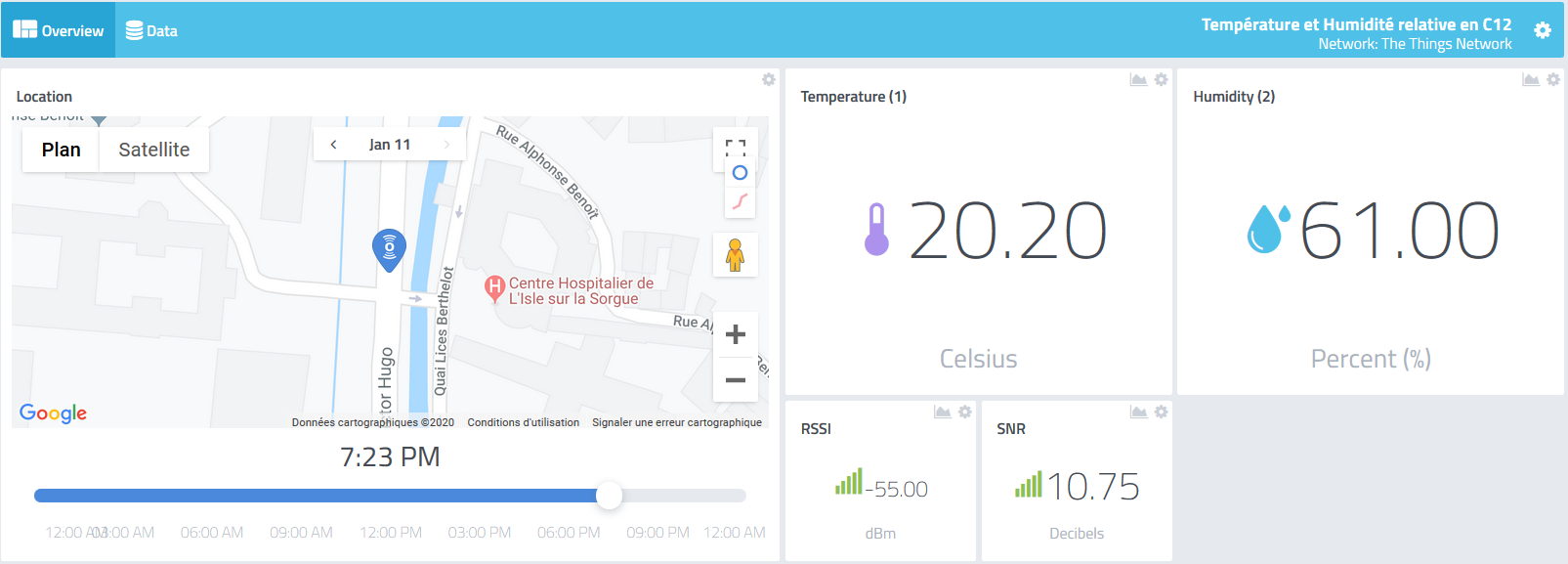Click the purple thermometer icon
The image size is (1568, 564).
coord(876,230)
